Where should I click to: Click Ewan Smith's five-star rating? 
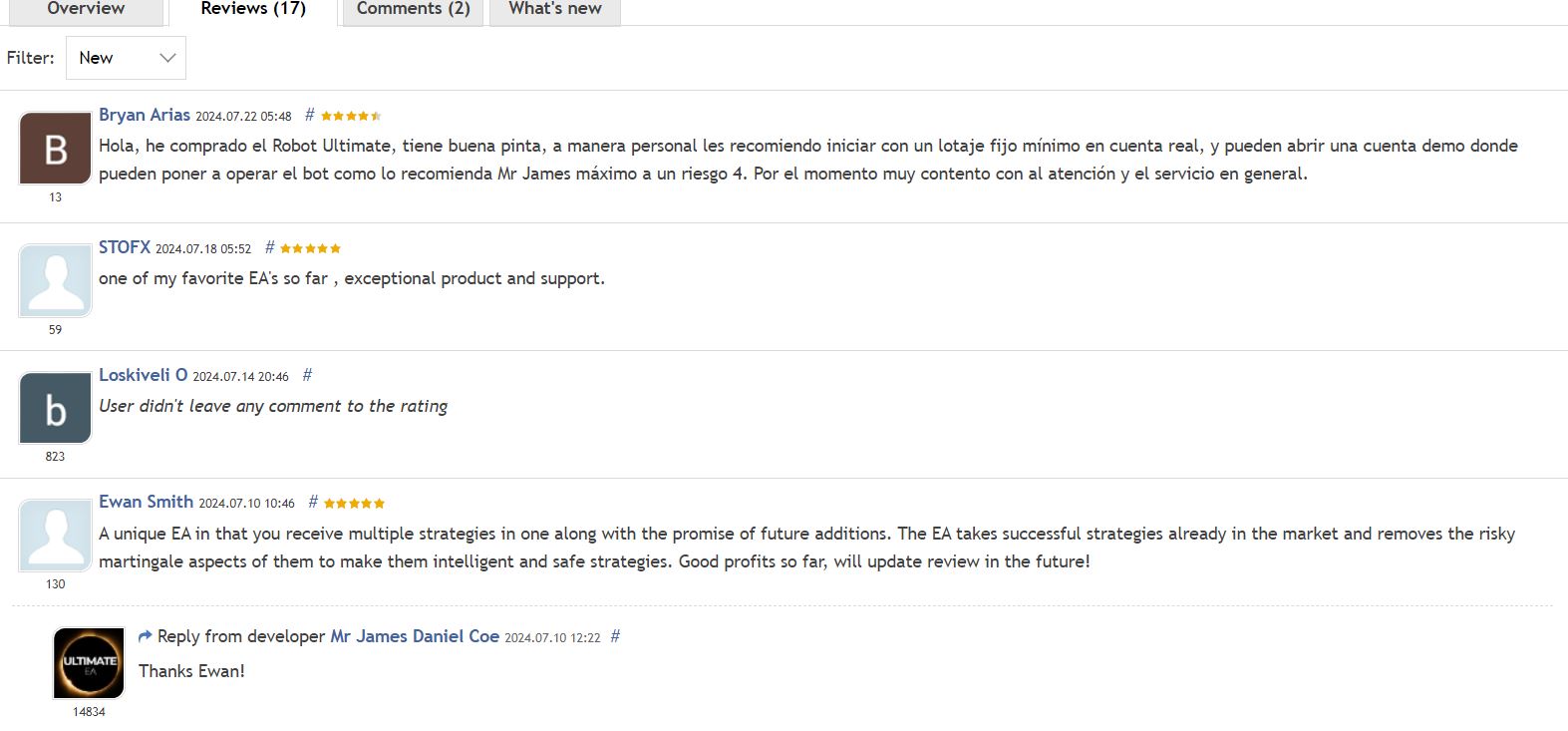(352, 503)
